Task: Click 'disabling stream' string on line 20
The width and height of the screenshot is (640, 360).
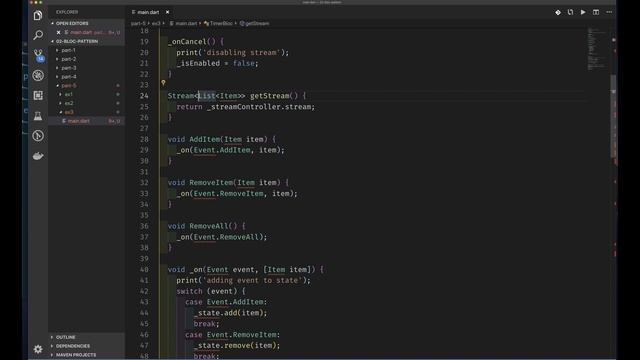Action: [x=241, y=53]
